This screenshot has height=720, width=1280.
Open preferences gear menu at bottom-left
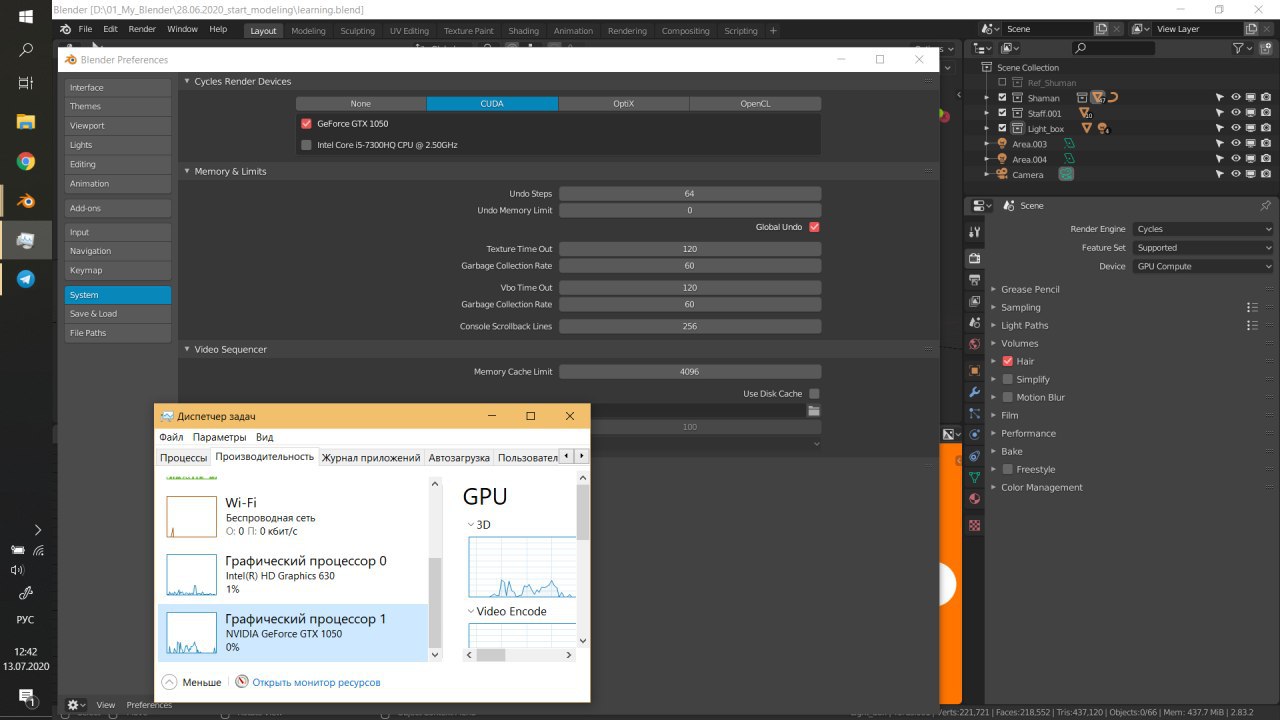(75, 705)
